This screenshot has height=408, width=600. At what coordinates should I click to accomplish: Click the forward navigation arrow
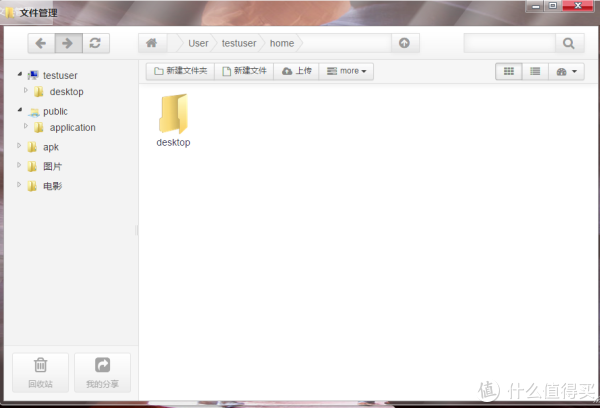click(x=68, y=43)
